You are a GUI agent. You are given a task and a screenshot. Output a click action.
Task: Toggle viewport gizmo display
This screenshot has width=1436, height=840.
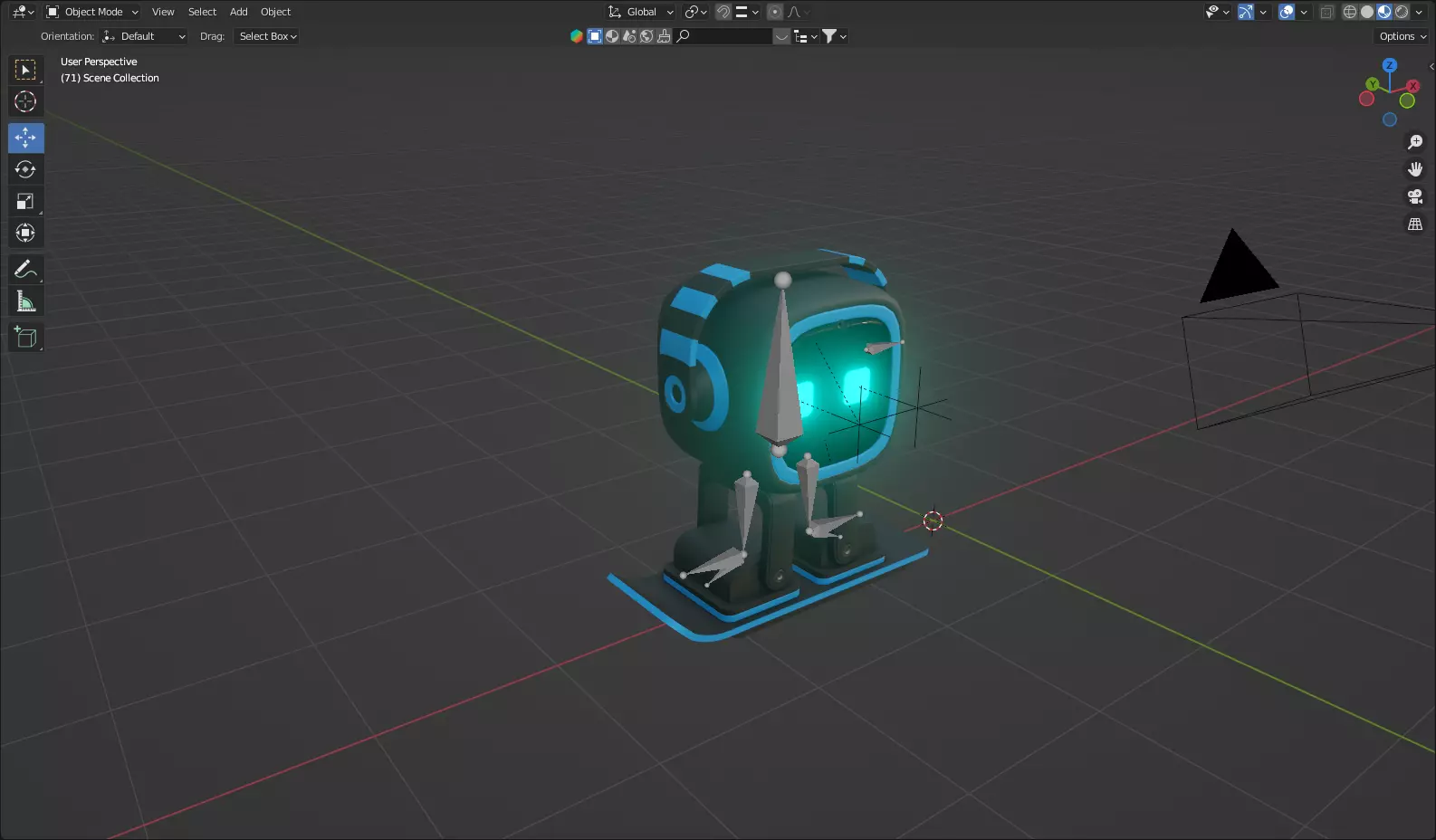[x=1246, y=12]
